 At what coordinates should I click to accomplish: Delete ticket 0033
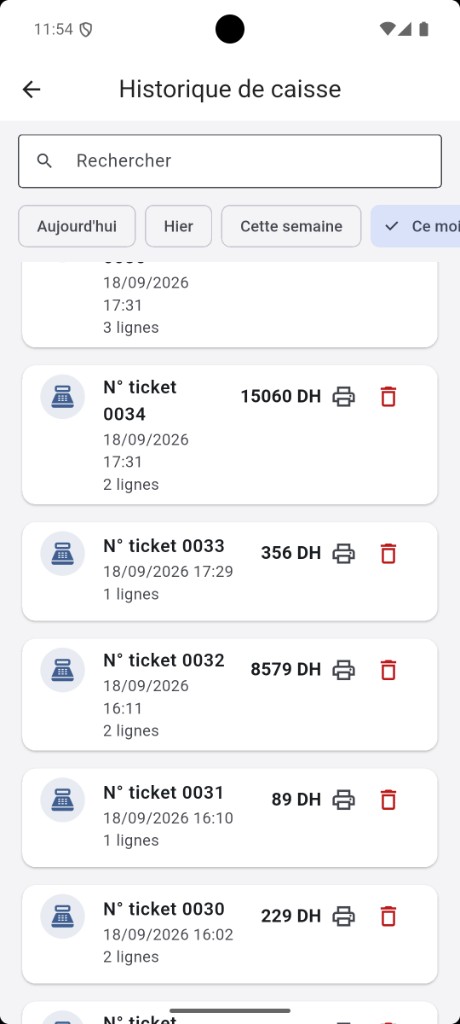[x=388, y=553]
